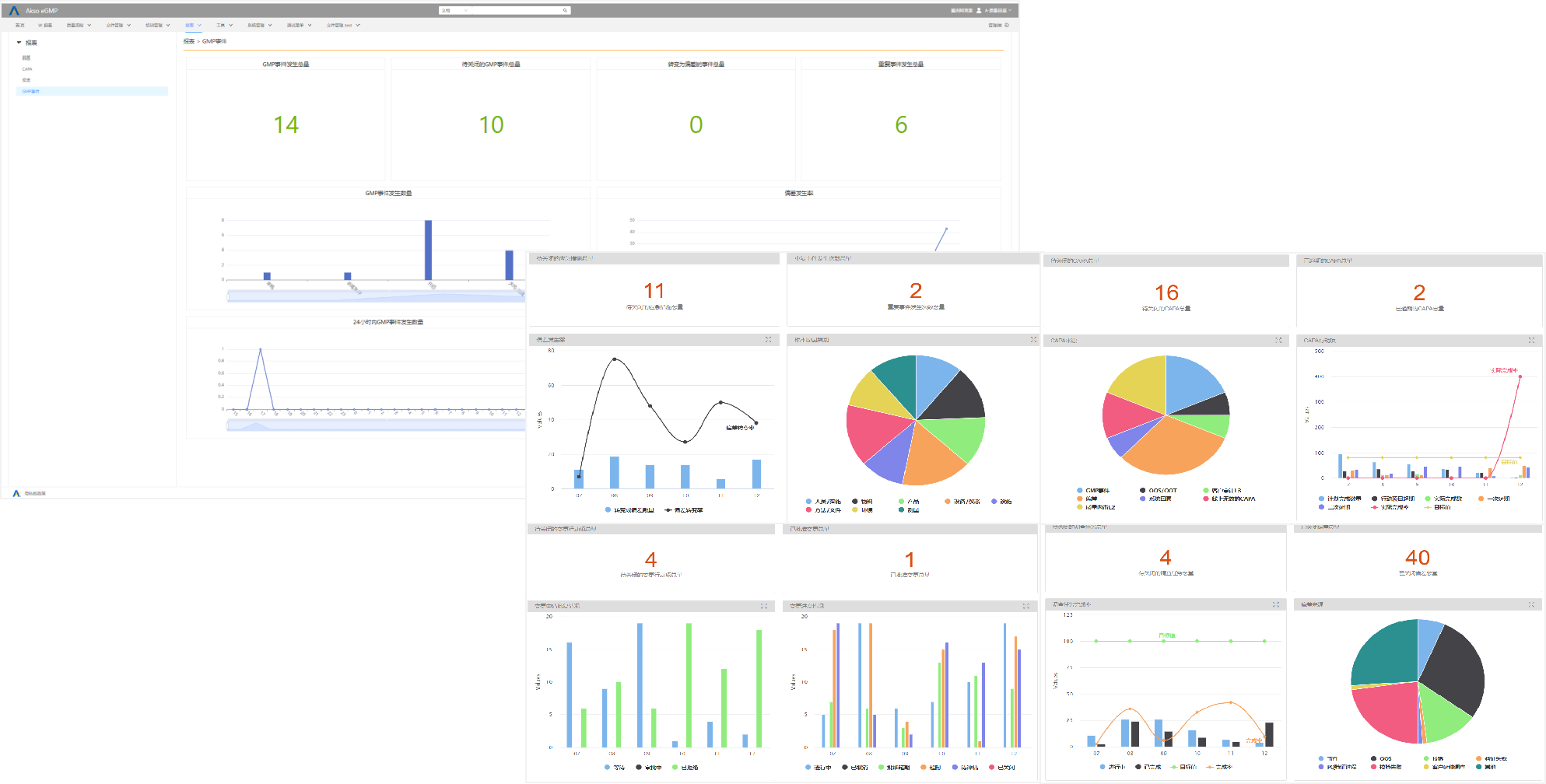Click the data zoom slider under 24小时内GMP事件发生数量 chart
The width and height of the screenshot is (1546, 784).
tap(376, 425)
